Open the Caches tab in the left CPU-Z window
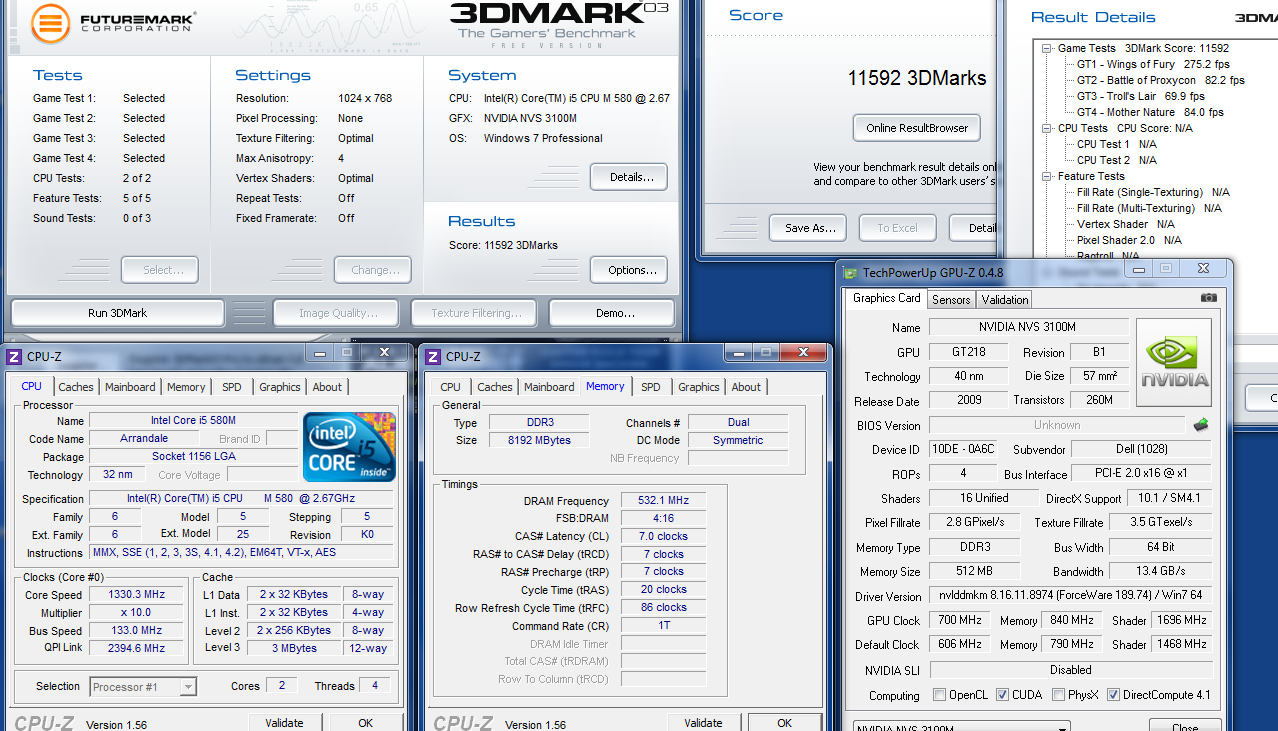 [x=76, y=387]
